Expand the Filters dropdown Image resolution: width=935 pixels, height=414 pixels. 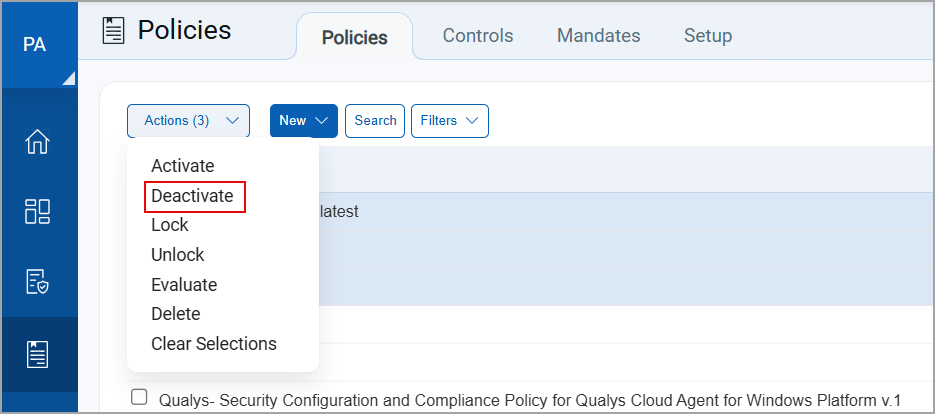(450, 121)
